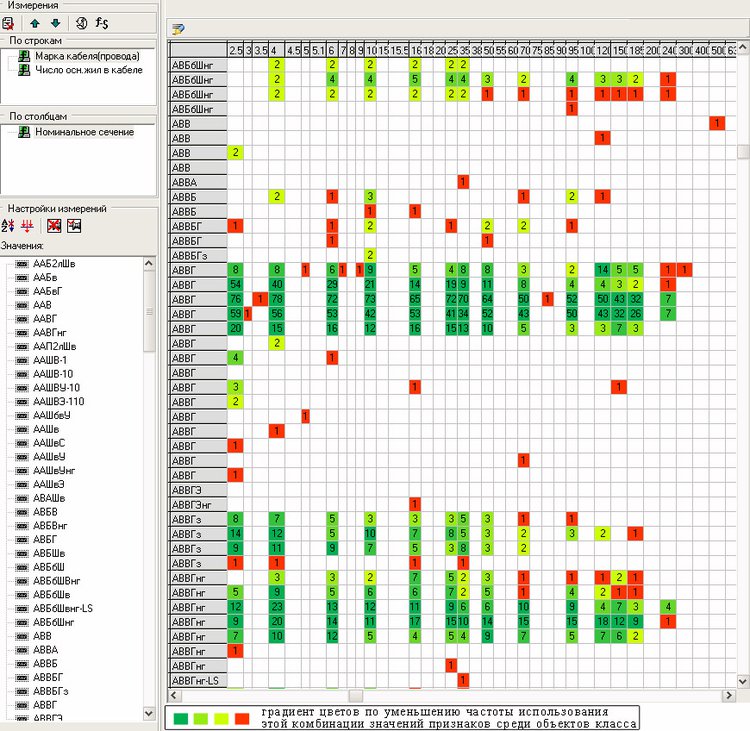Click the yellow note icon above grid
Viewport: 750px width, 731px height.
(x=177, y=30)
